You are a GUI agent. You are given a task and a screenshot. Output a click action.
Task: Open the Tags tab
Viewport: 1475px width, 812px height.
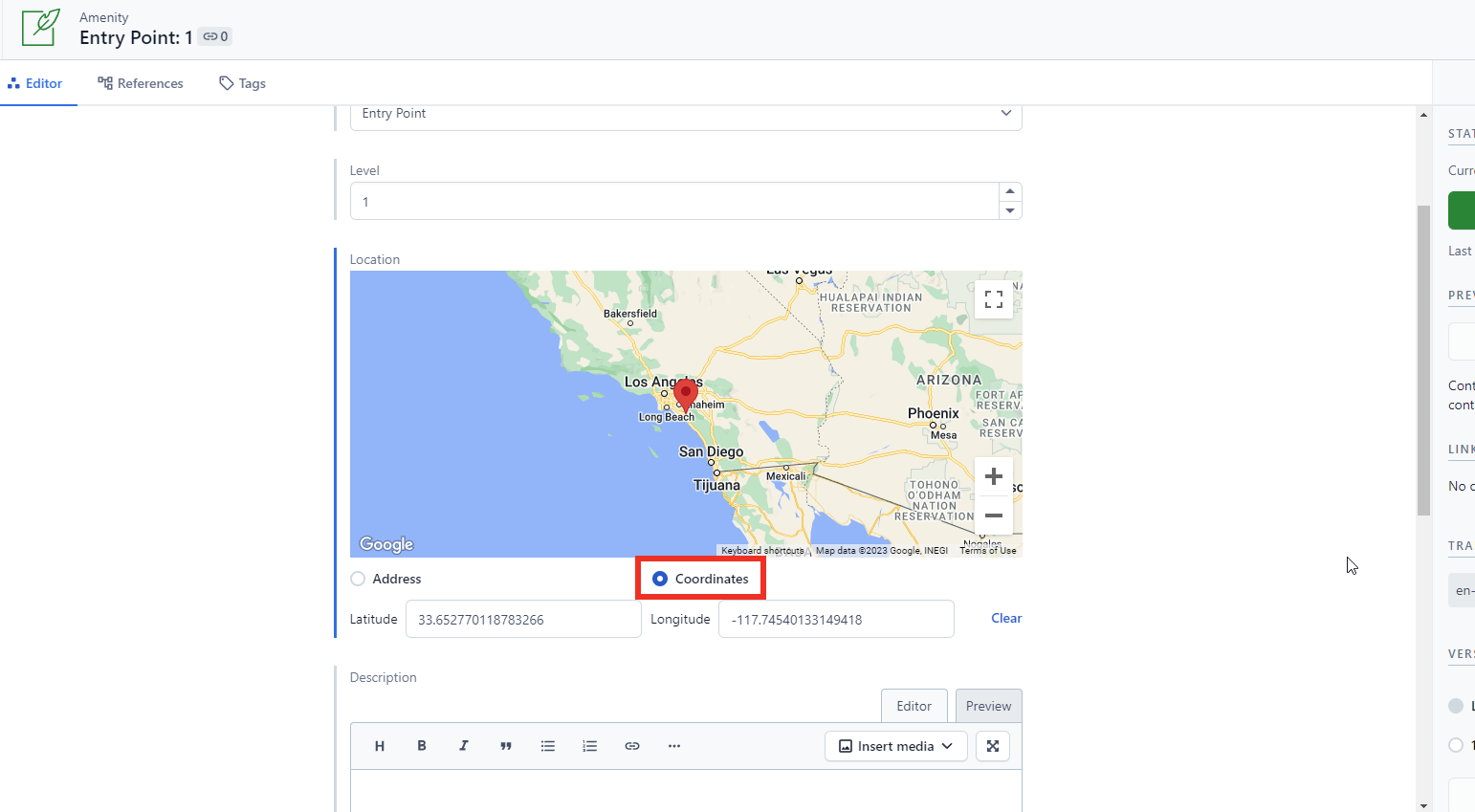pos(241,83)
